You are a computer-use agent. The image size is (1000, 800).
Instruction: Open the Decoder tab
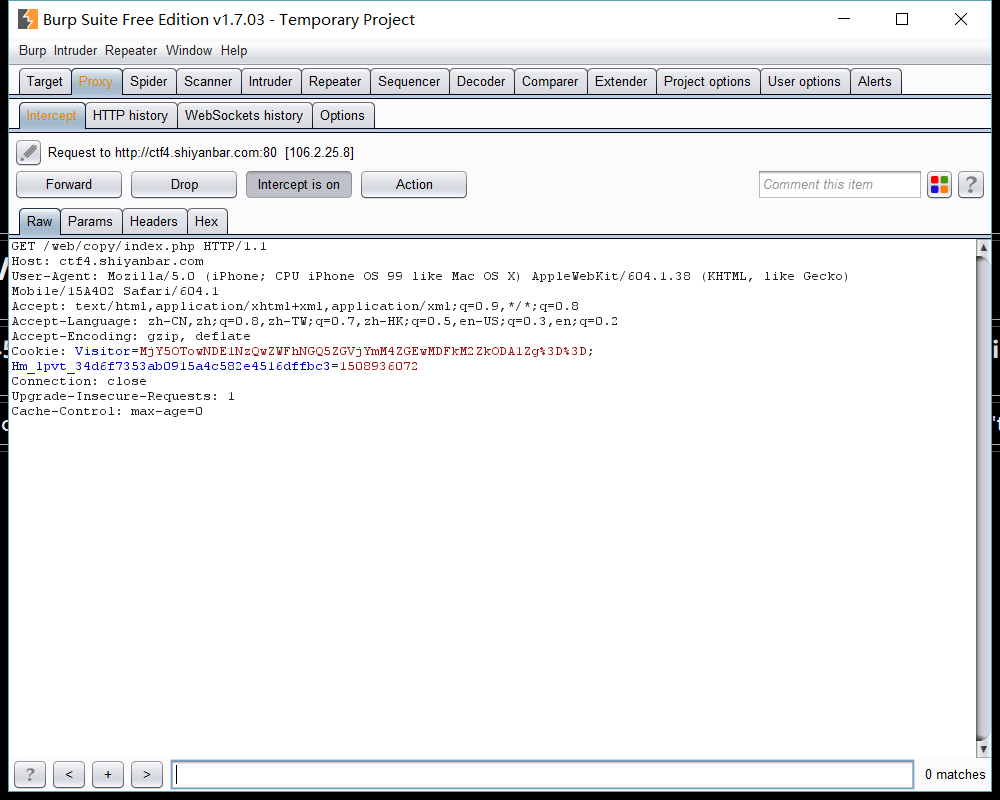[481, 82]
